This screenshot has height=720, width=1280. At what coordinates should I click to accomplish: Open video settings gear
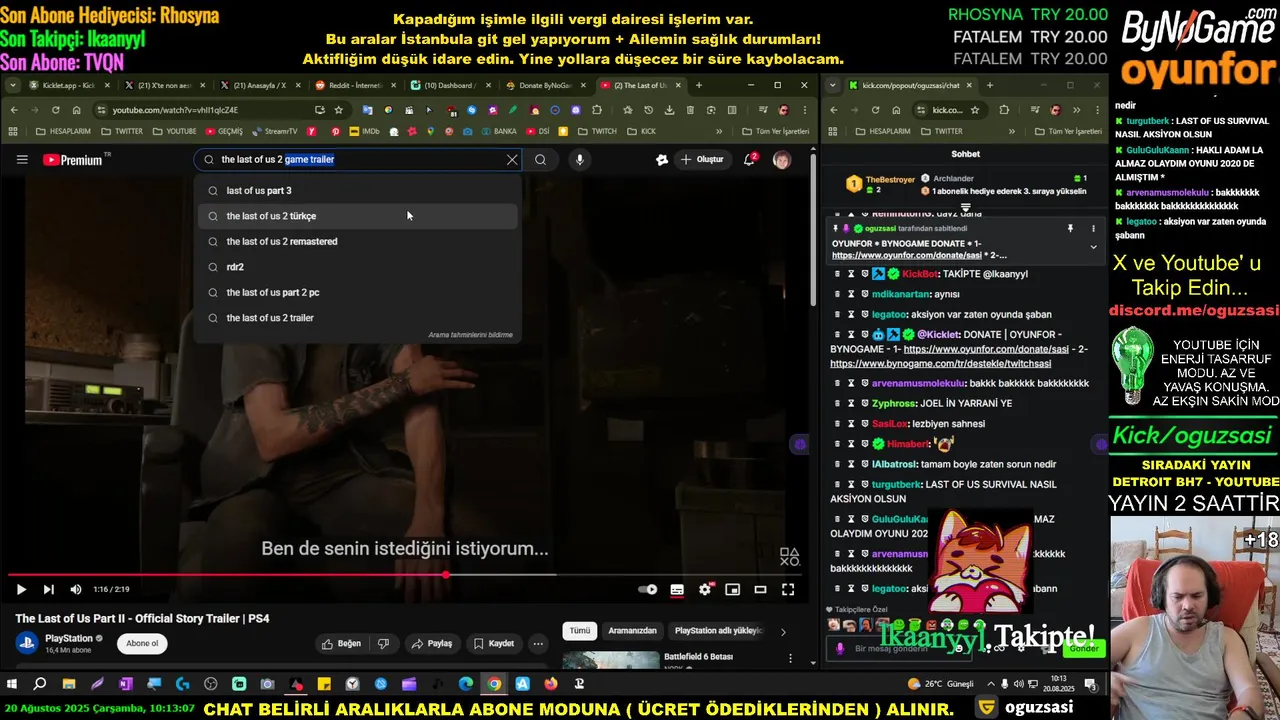705,590
